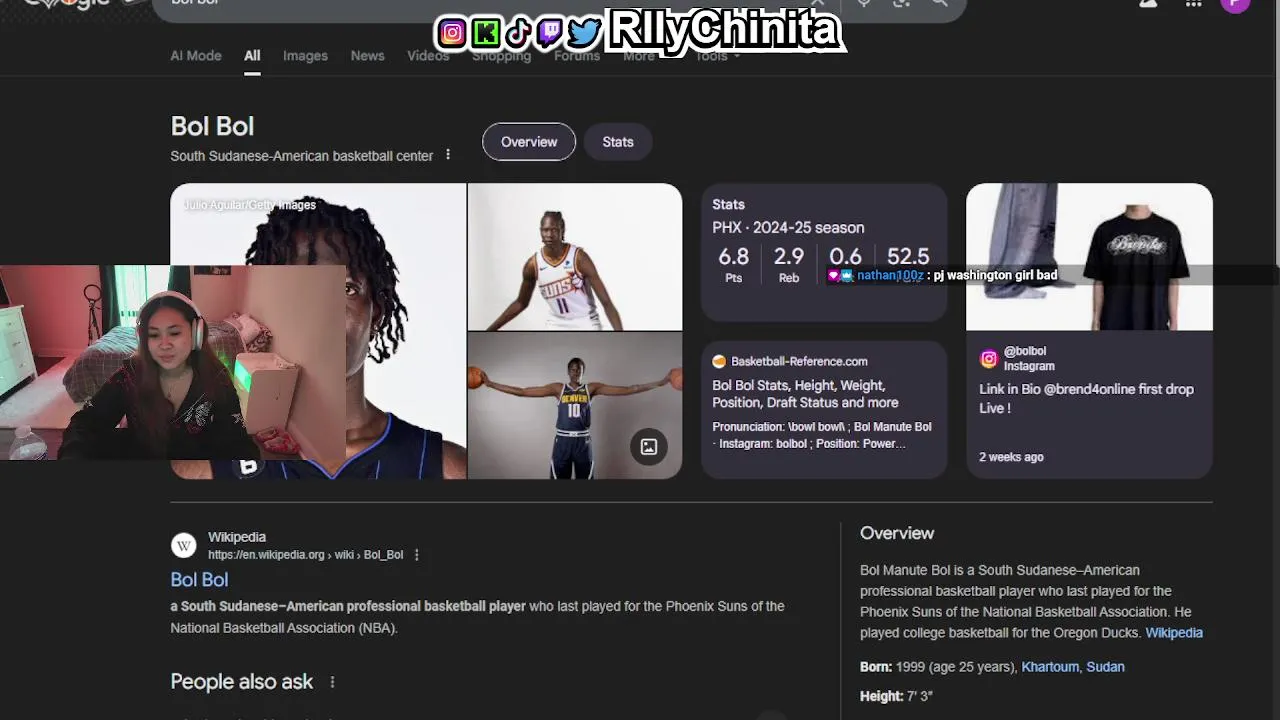Click the Twitter bird icon in overlay
The width and height of the screenshot is (1280, 720).
click(x=584, y=33)
